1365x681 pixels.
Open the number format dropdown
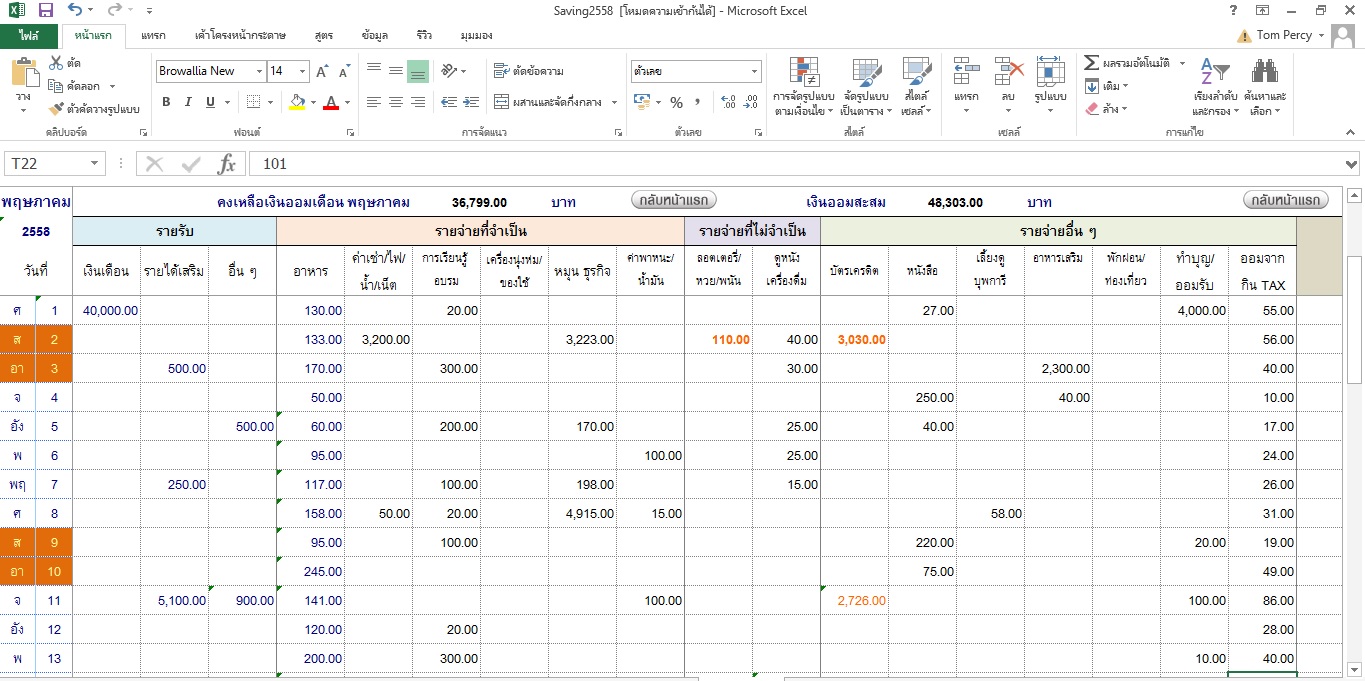point(754,71)
